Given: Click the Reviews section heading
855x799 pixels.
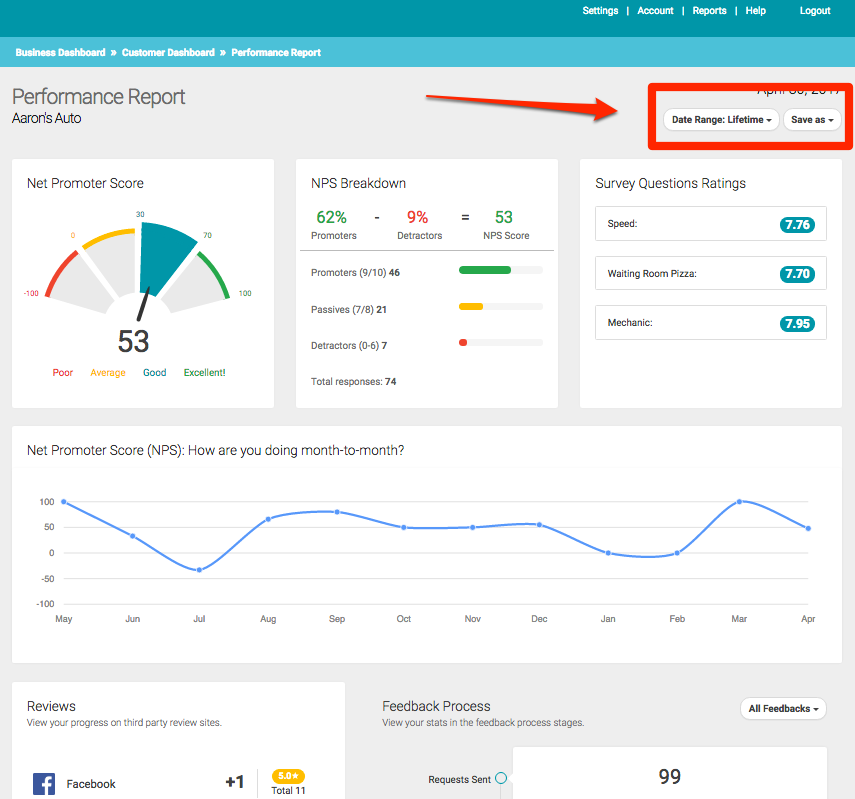Looking at the screenshot, I should tap(51, 706).
